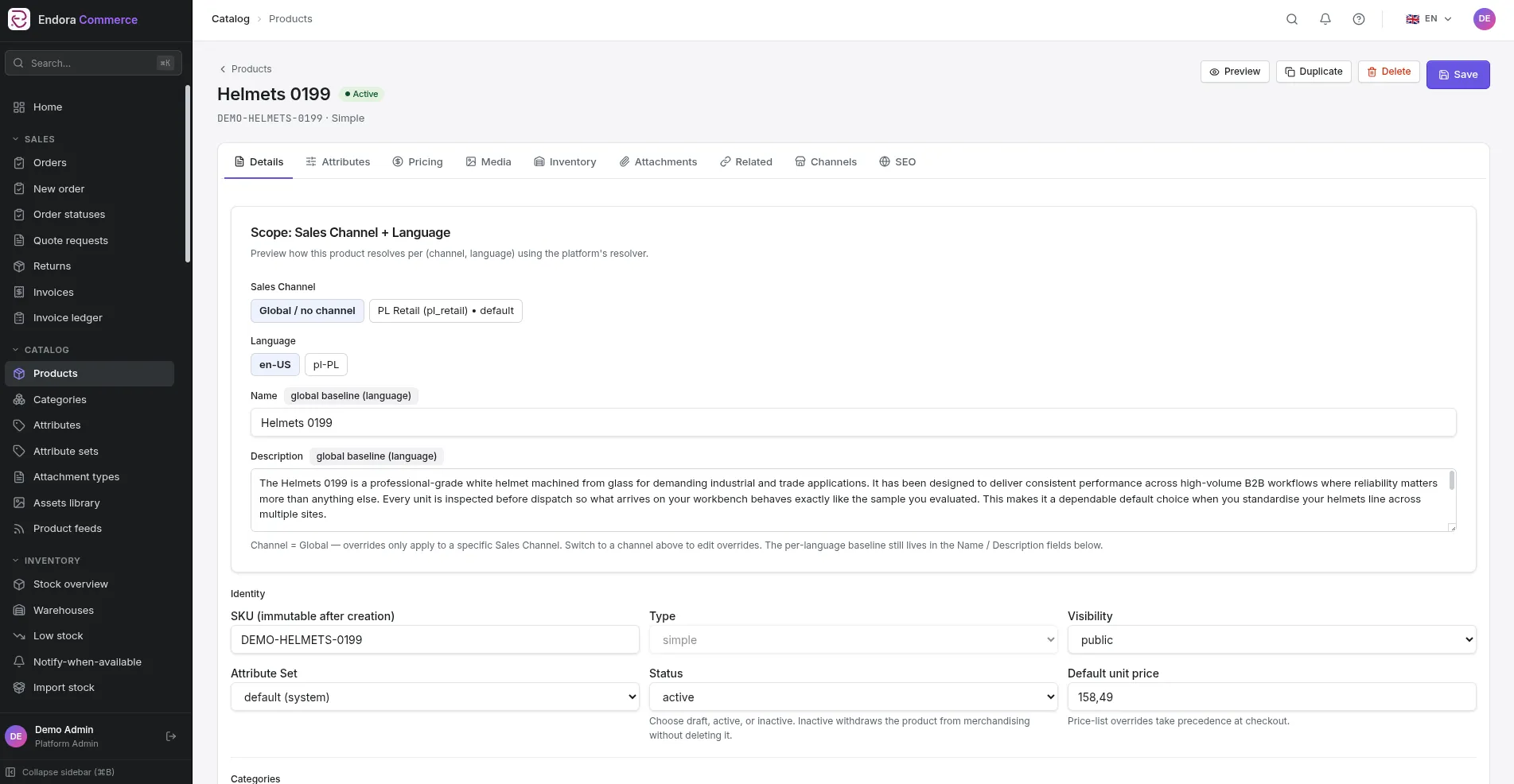Click the Delete button

[x=1389, y=72]
